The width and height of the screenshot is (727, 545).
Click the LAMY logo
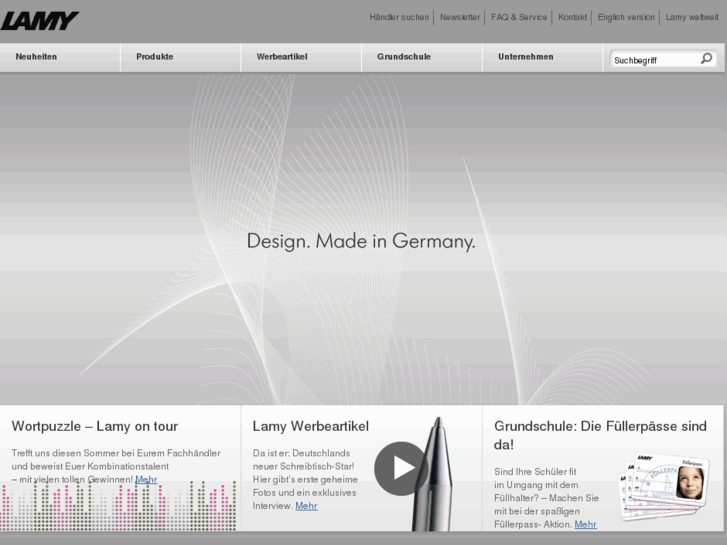tap(39, 21)
